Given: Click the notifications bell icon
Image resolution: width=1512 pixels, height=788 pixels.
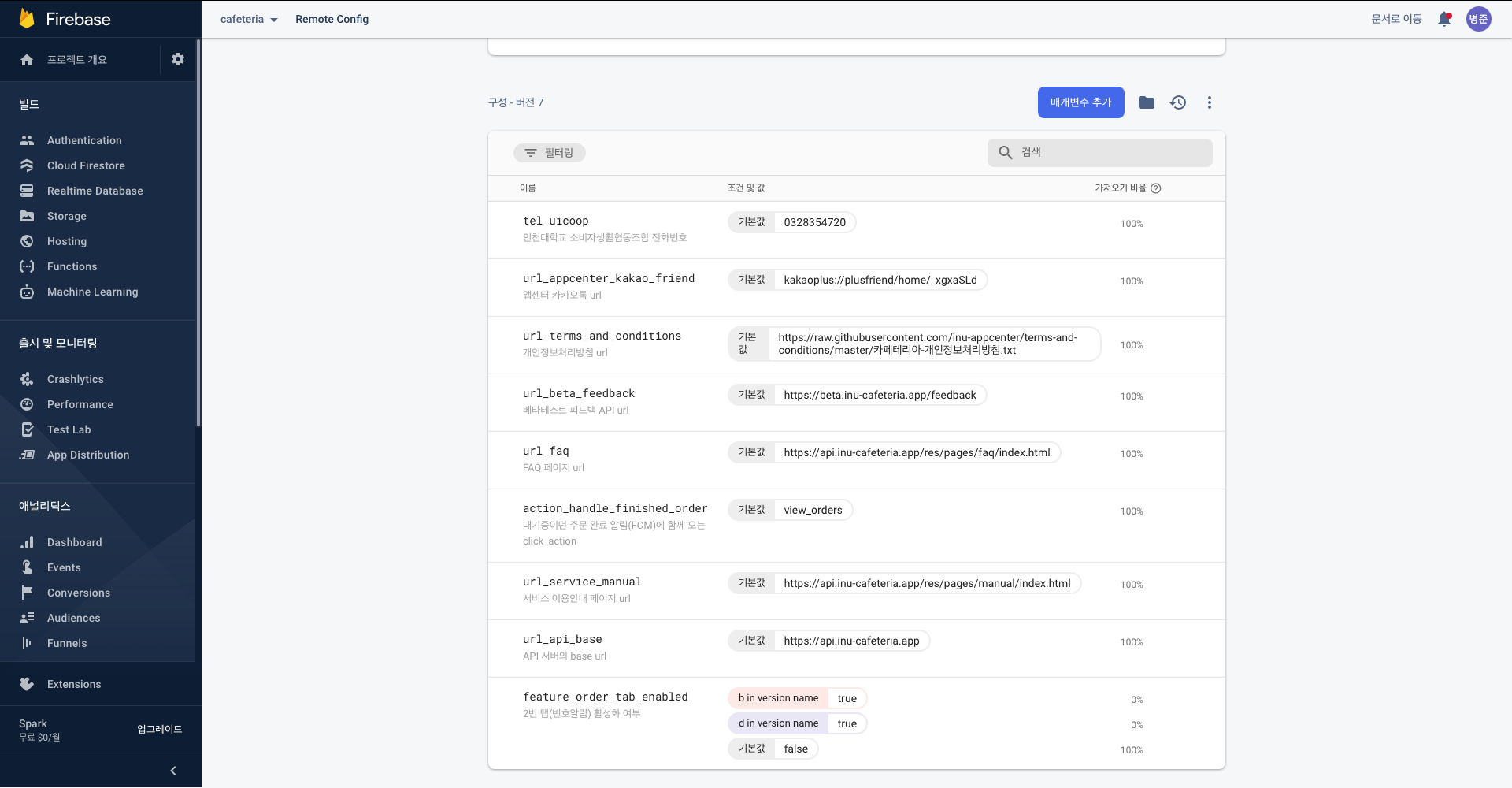Looking at the screenshot, I should [1444, 19].
